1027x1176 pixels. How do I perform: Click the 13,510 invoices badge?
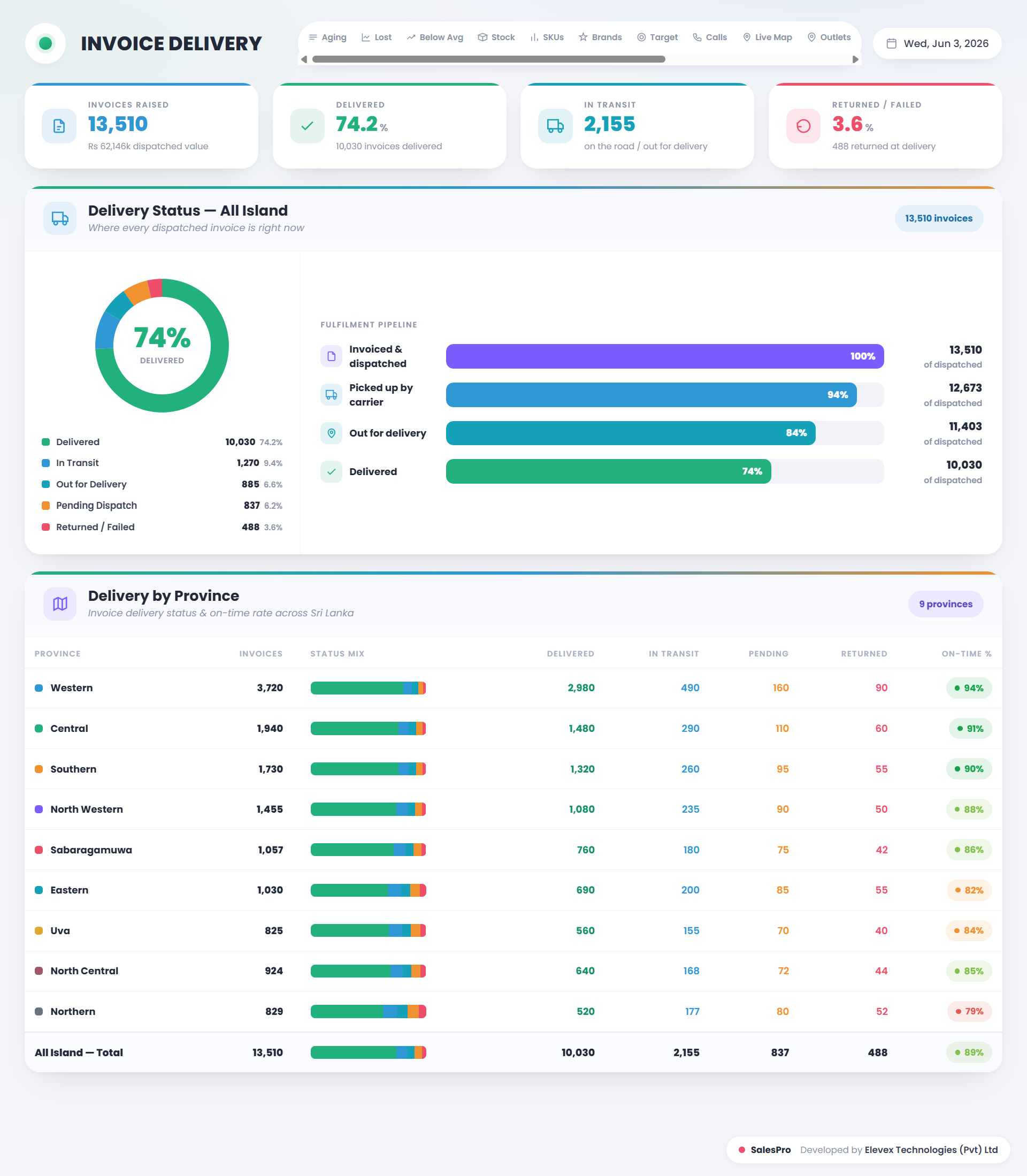(939, 218)
